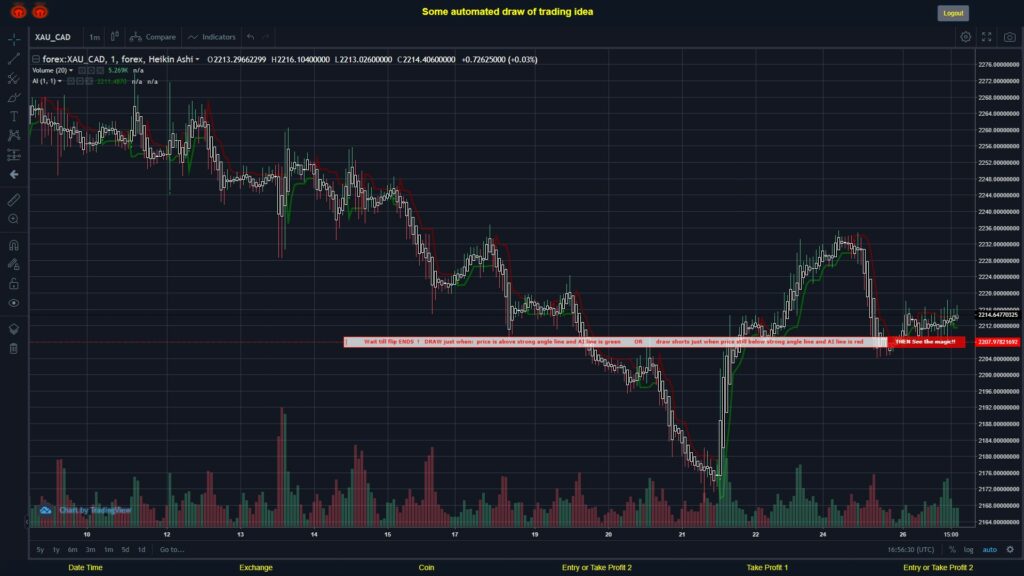This screenshot has width=1024, height=576.
Task: Activate the zoom-in tool
Action: 14,219
